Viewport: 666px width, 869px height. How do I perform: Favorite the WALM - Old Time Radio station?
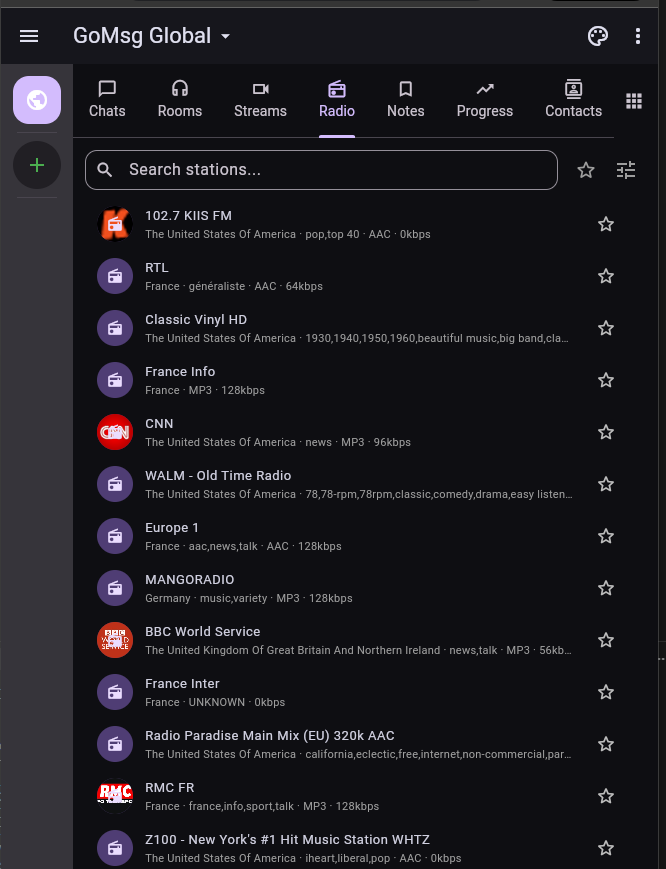[606, 484]
